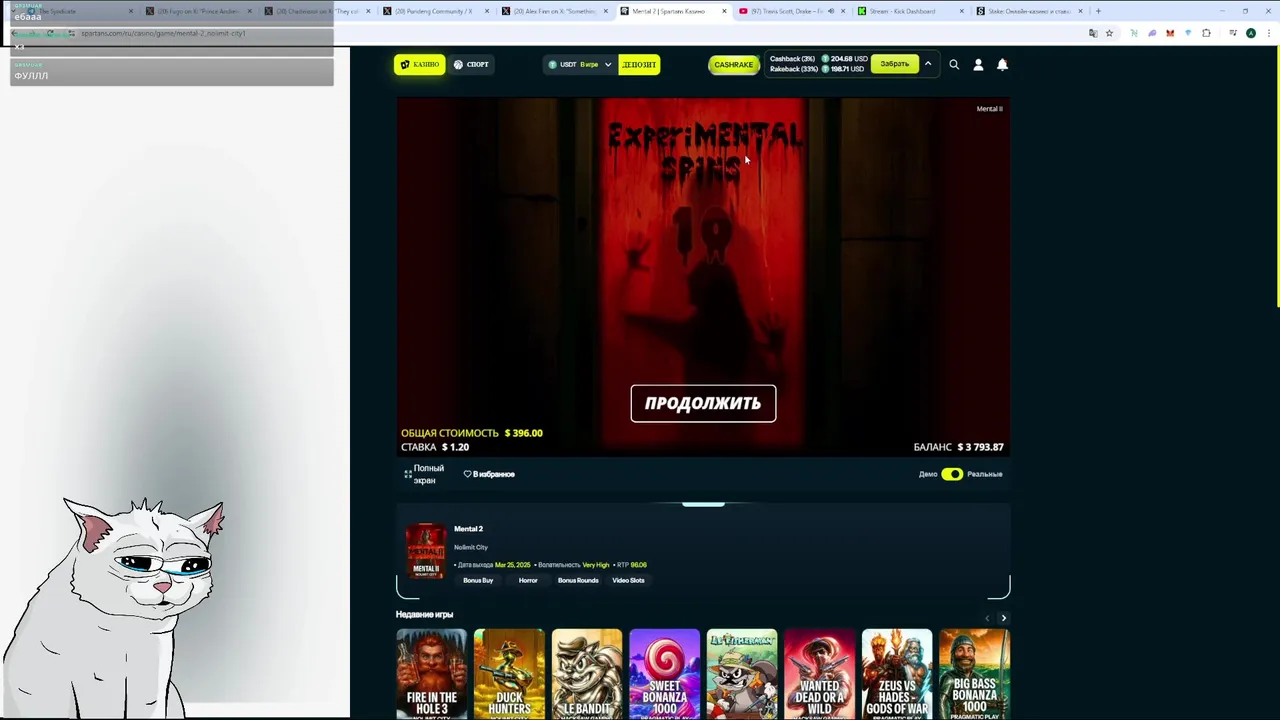
Task: Click the page vertical scrollbar
Action: [x=1276, y=175]
